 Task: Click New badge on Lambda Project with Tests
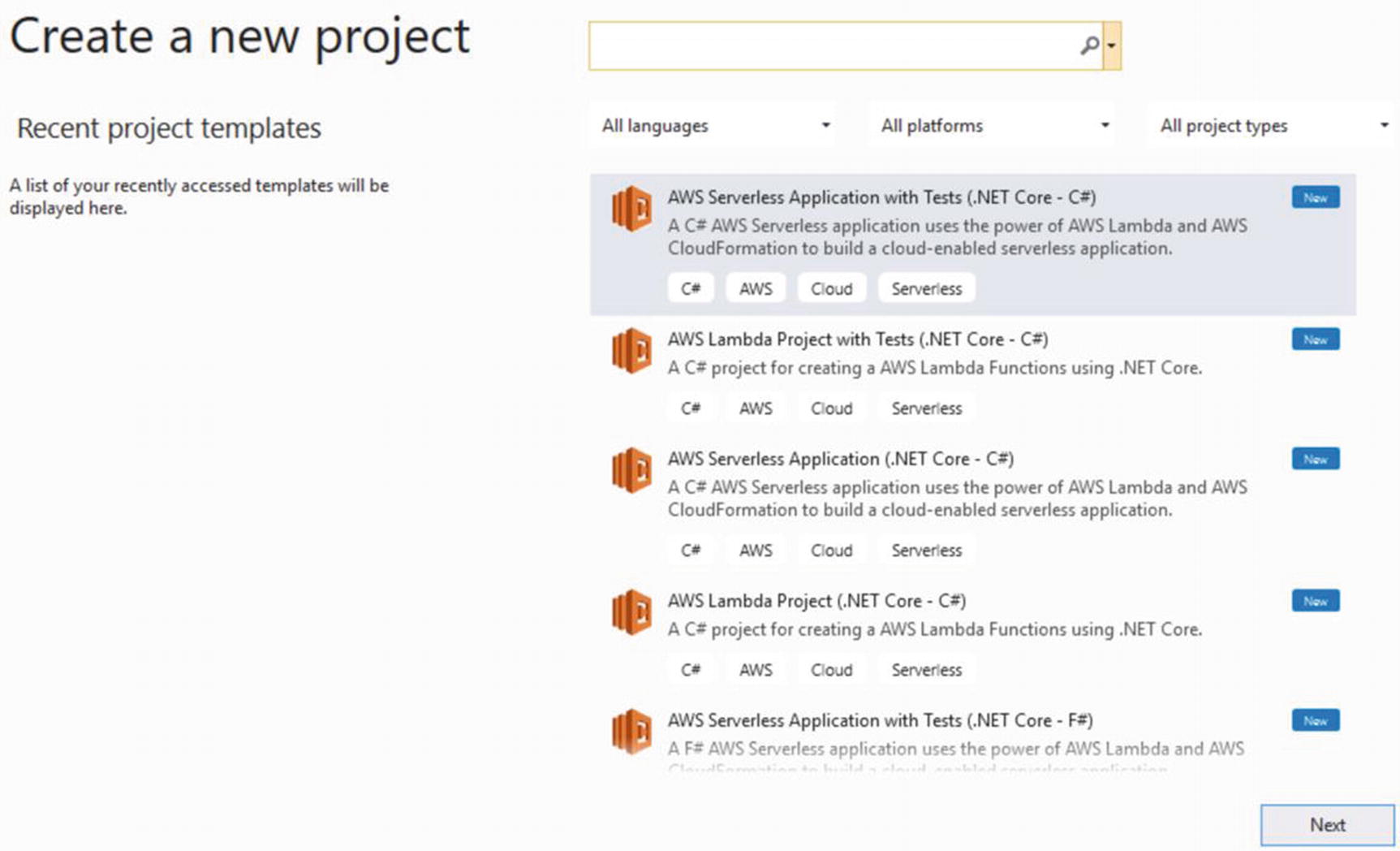tap(1316, 339)
